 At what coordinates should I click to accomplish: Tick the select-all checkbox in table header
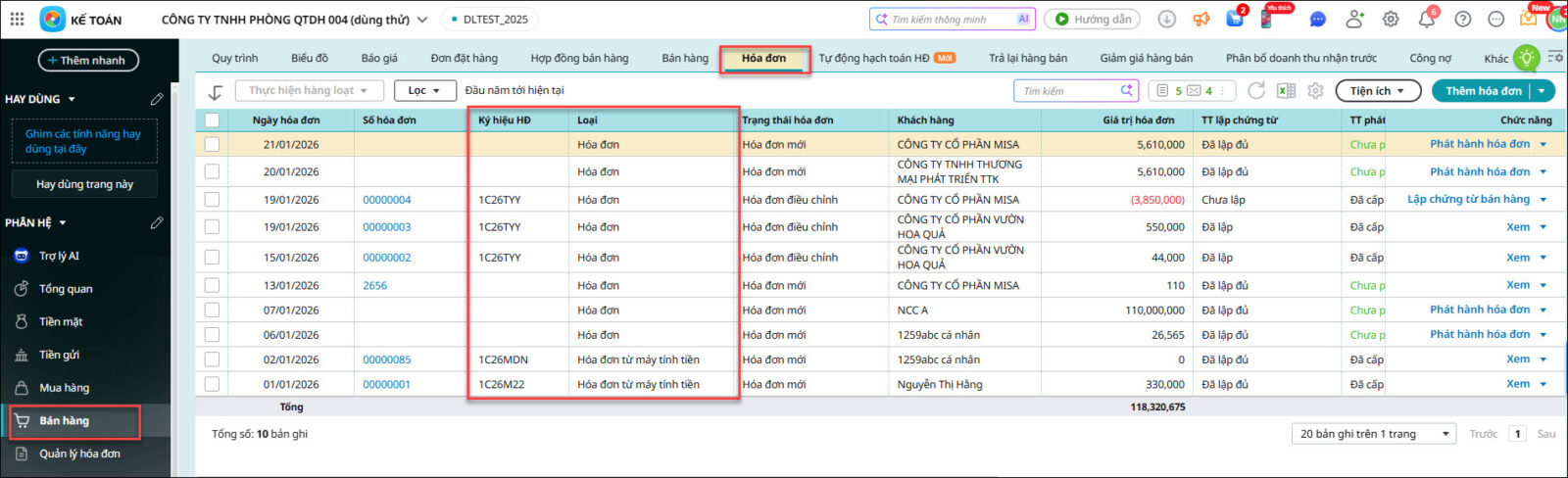click(x=212, y=120)
